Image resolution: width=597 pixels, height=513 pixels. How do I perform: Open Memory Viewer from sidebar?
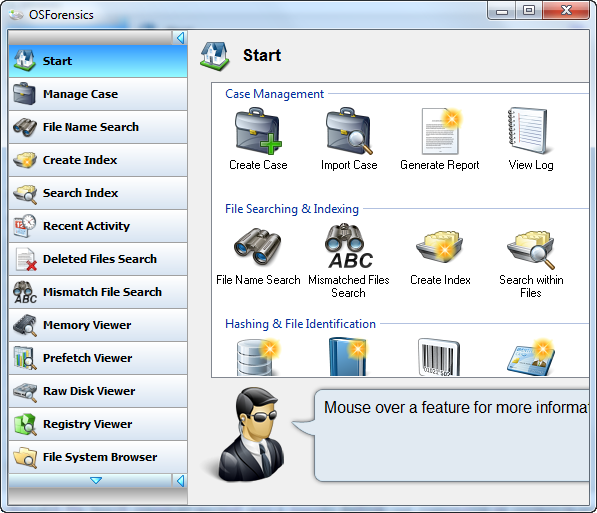coord(98,325)
